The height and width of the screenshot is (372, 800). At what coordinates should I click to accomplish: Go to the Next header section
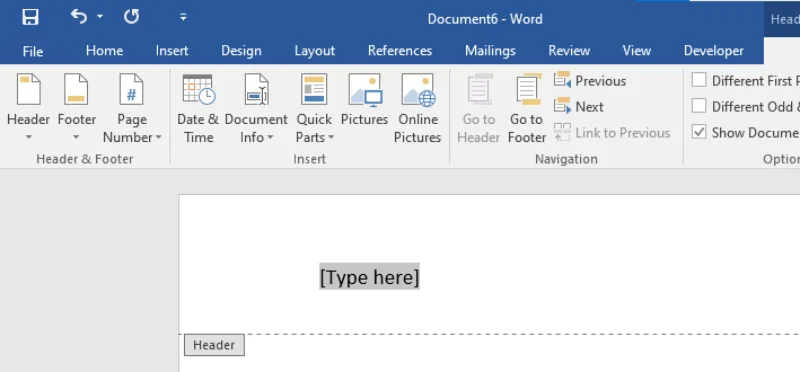(579, 107)
